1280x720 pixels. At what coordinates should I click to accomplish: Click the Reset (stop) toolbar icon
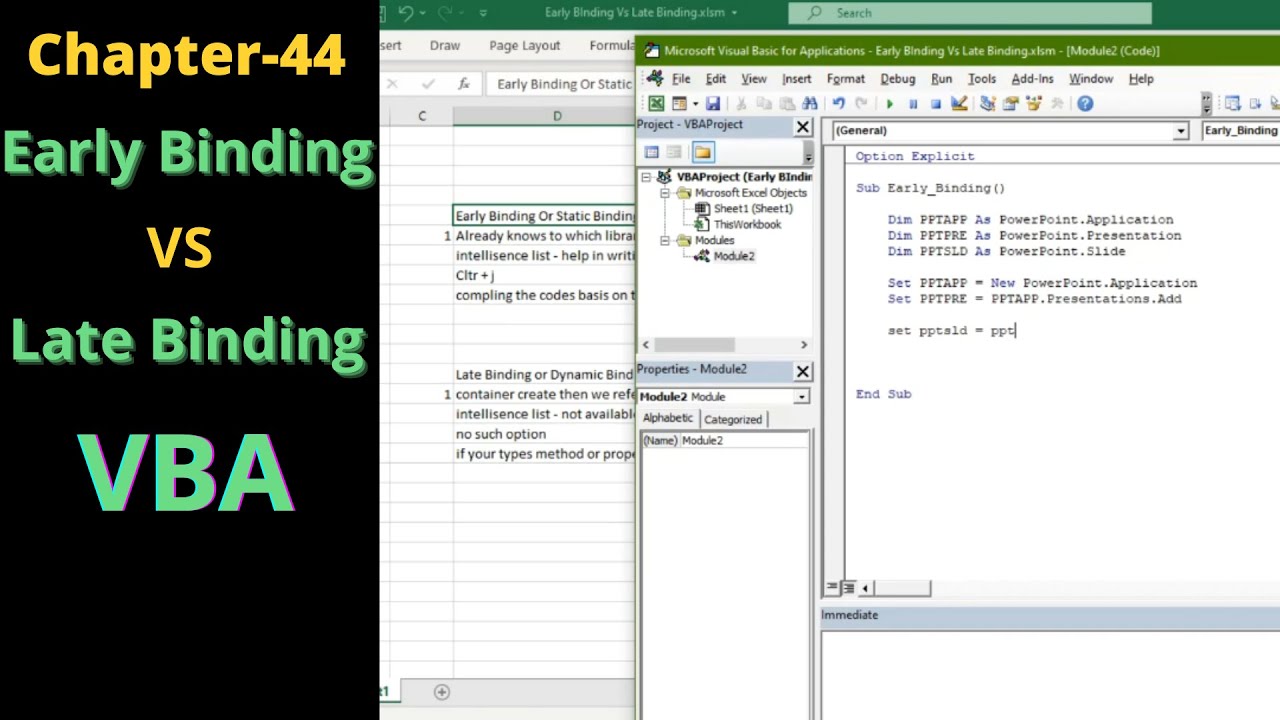point(936,104)
